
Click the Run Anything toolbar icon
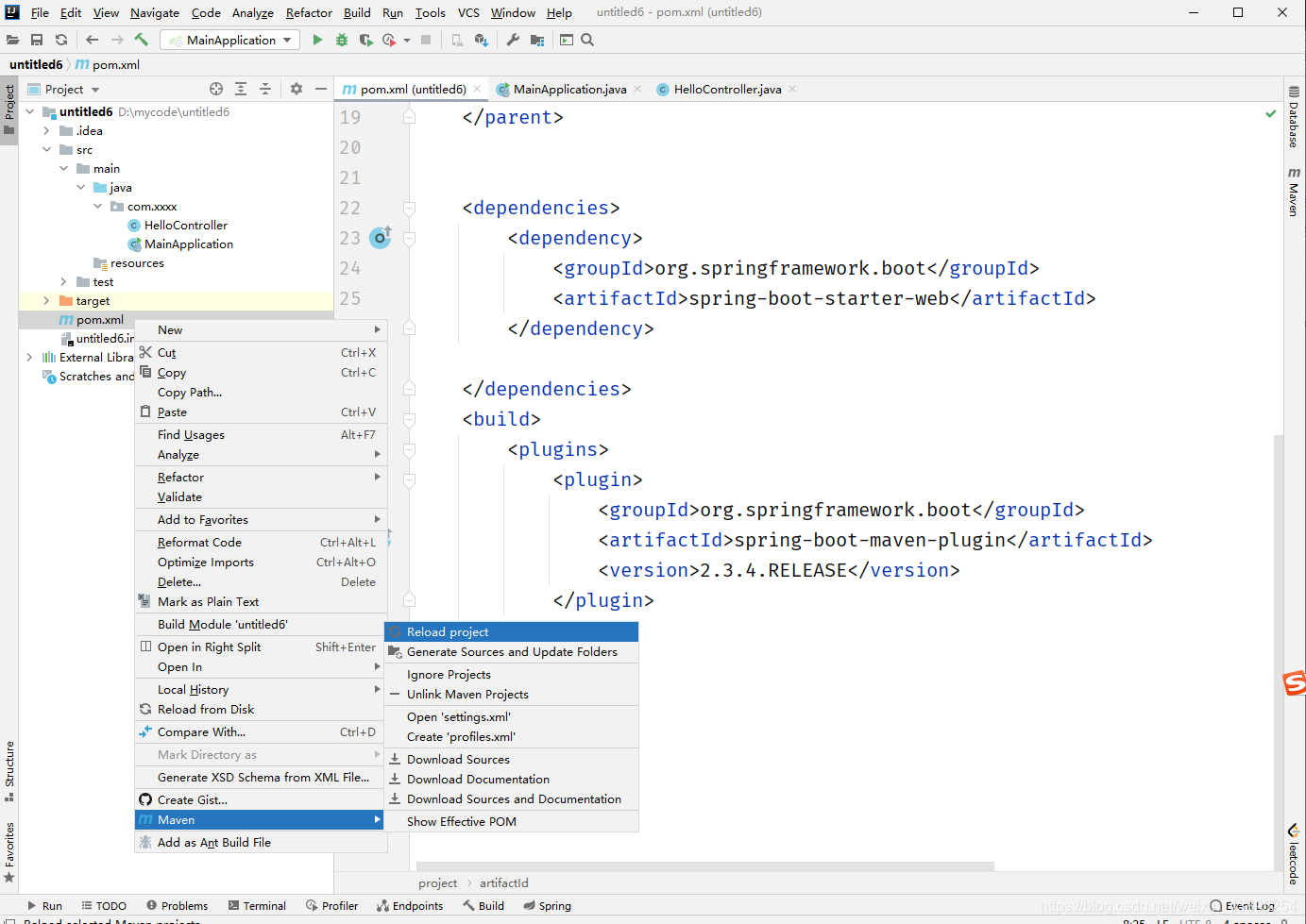[567, 40]
